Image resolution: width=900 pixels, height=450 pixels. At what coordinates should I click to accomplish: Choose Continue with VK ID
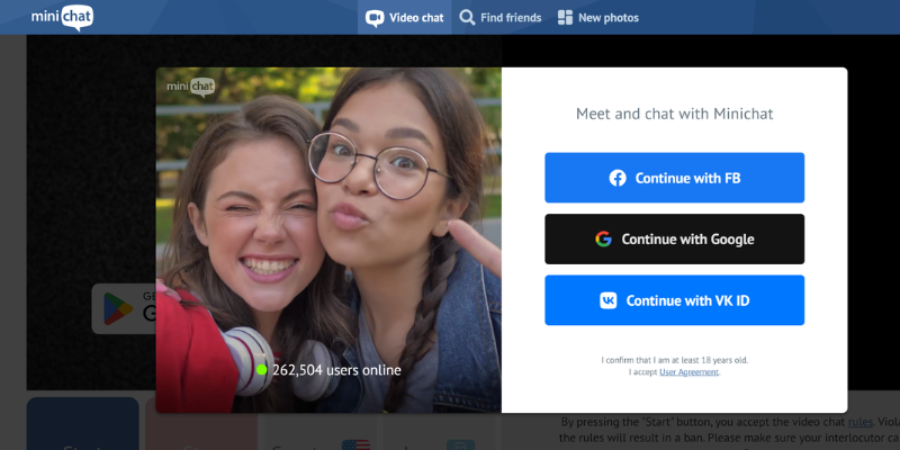[x=674, y=300]
